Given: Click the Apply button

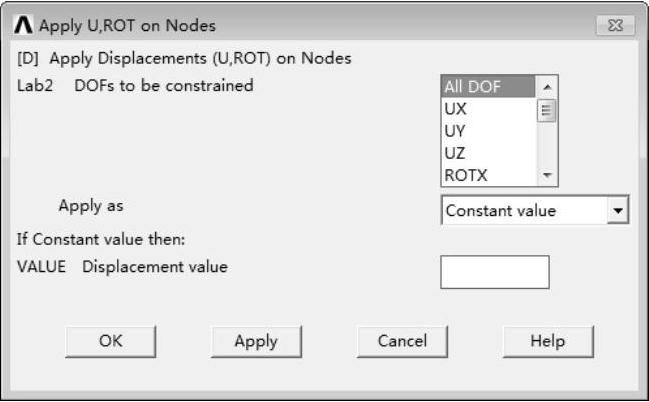Looking at the screenshot, I should click(x=256, y=341).
